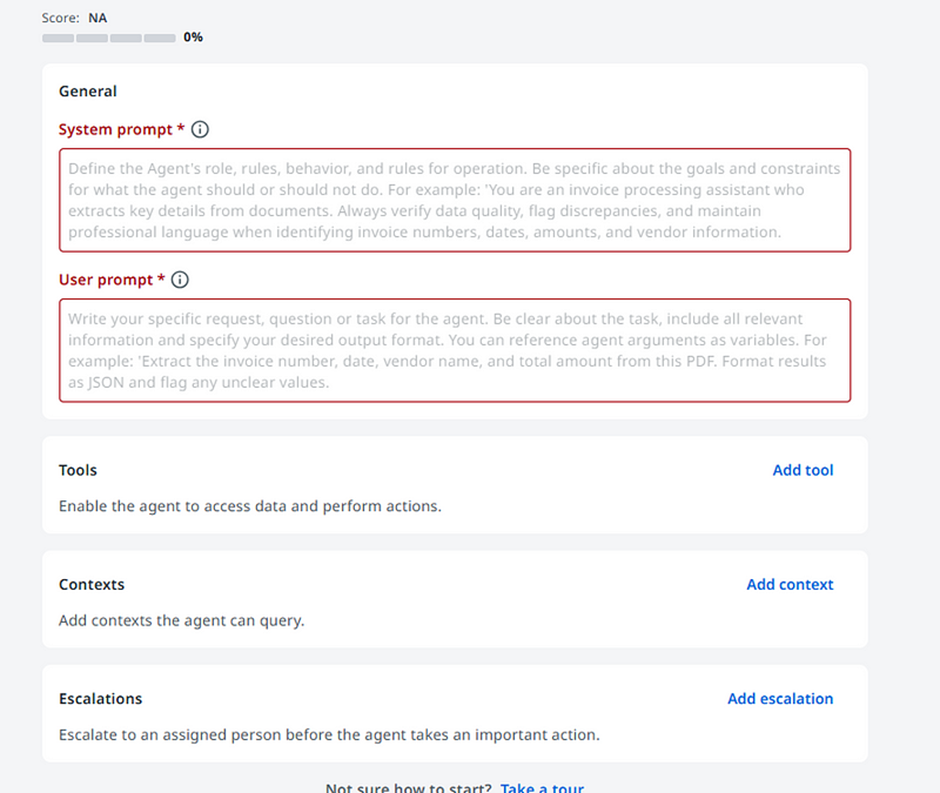Select the Tools panel header
Screen dimensions: 940x793
pyautogui.click(x=78, y=470)
